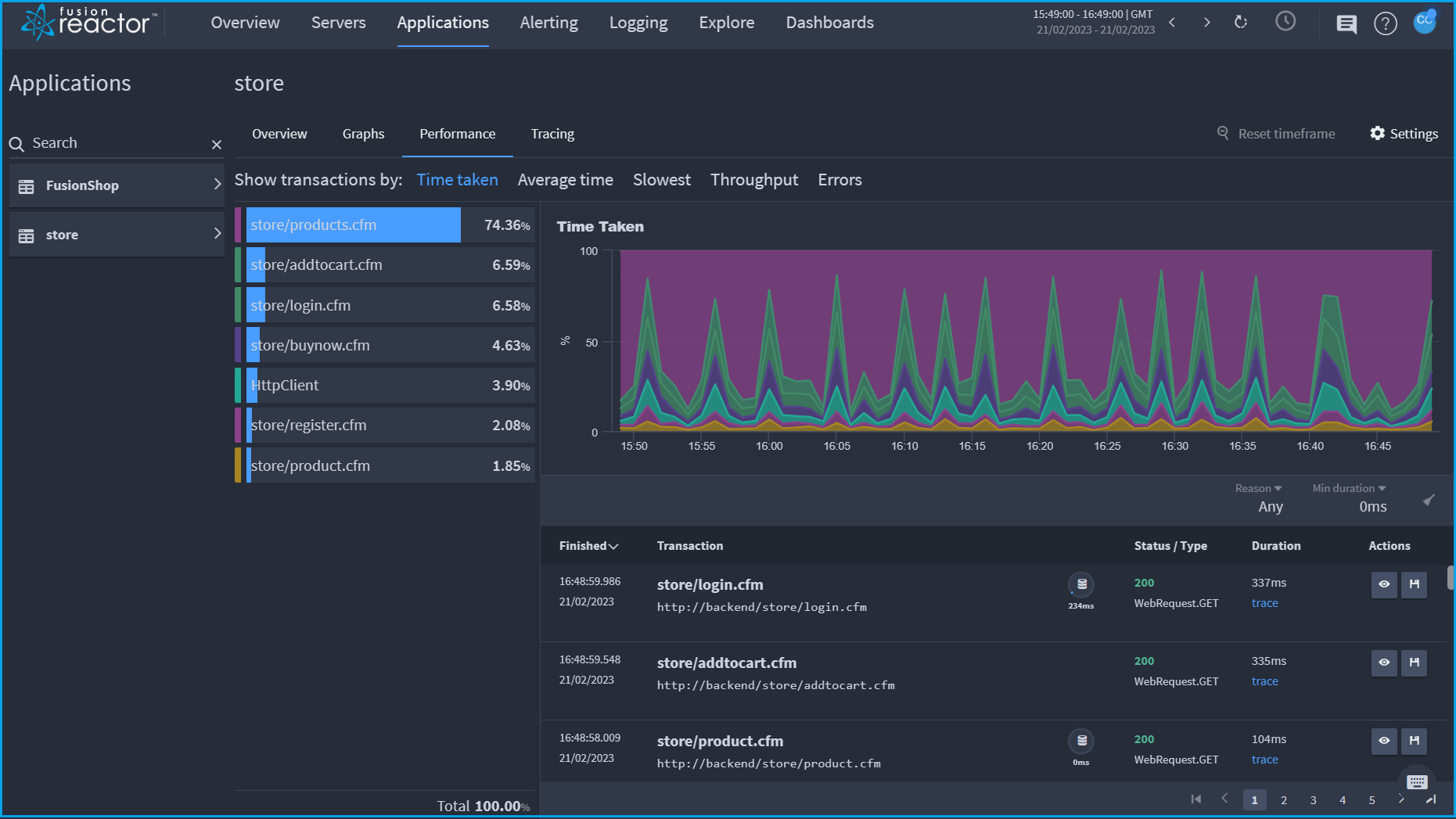Click the transaction list scrollbar
Screen dimensions: 1456x819
(1450, 577)
